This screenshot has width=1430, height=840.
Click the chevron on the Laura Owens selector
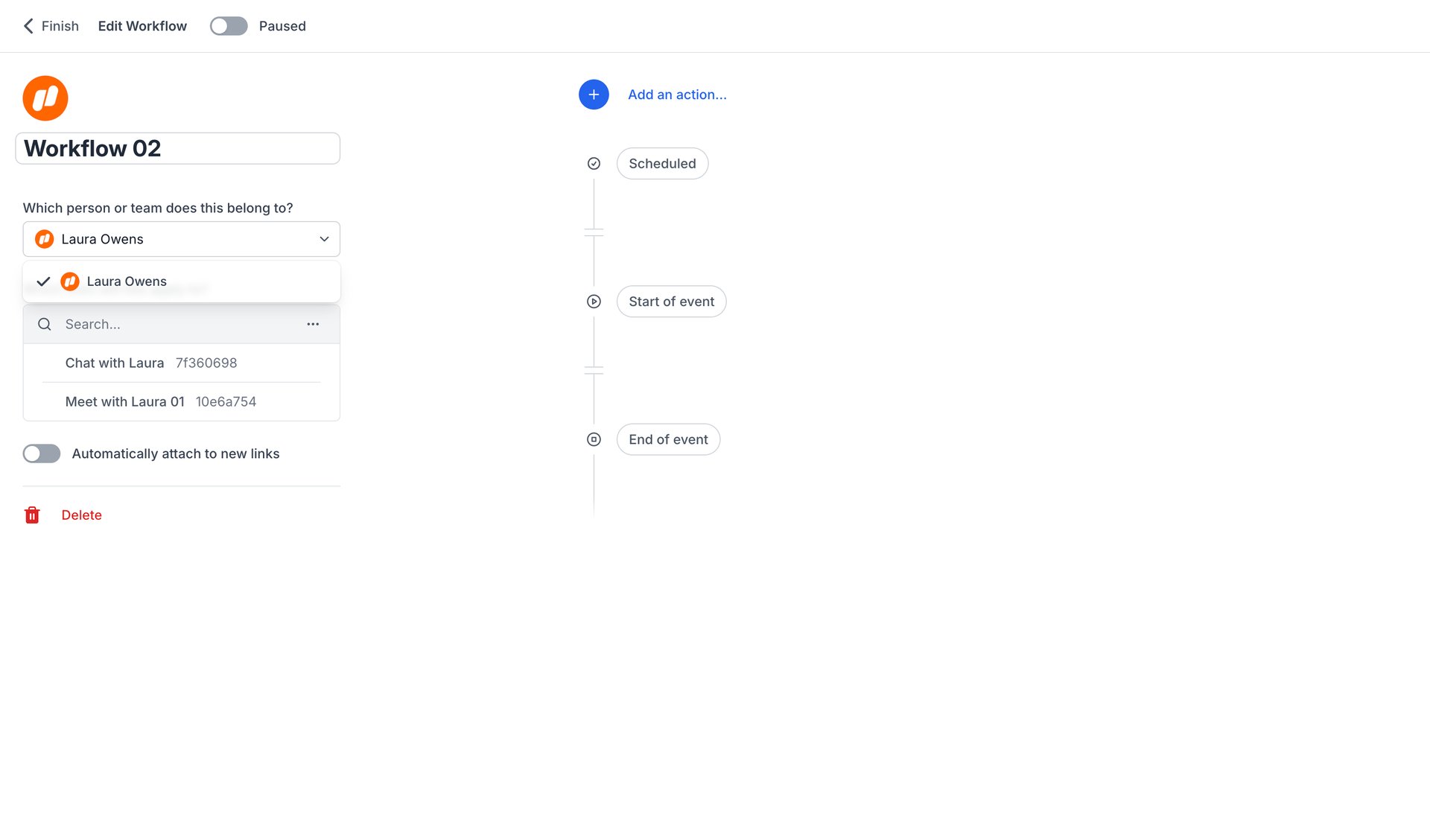click(324, 239)
